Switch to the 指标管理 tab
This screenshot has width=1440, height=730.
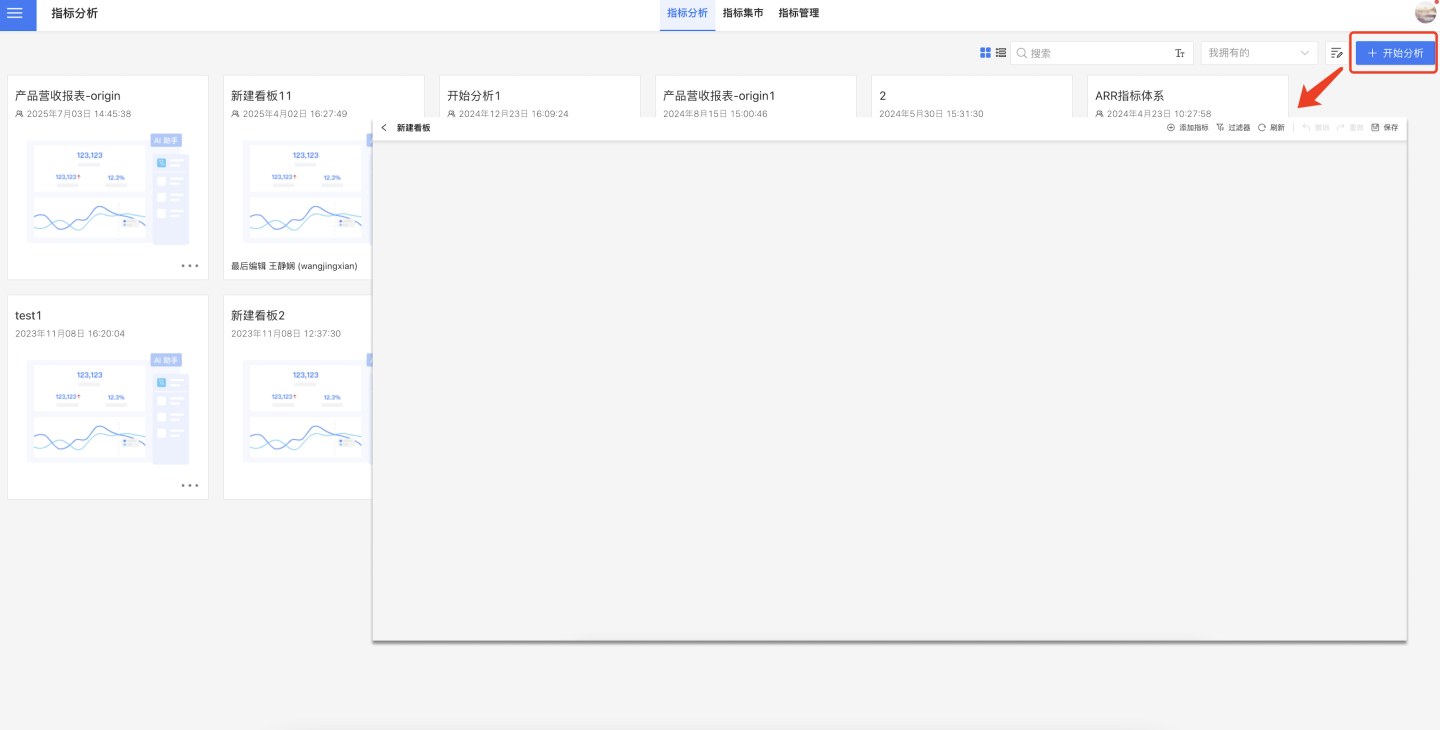pyautogui.click(x=799, y=13)
